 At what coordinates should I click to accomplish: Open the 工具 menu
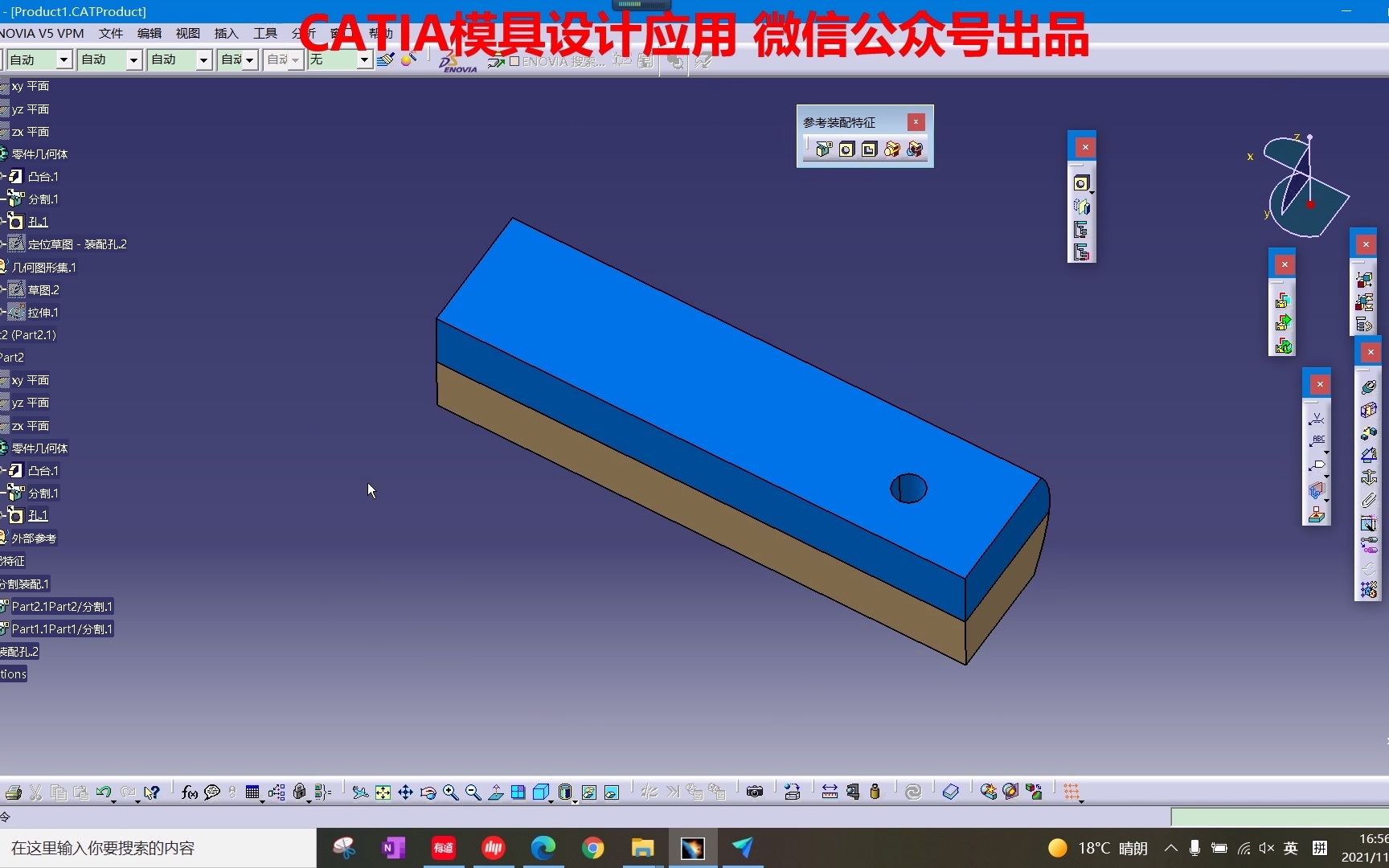click(x=265, y=33)
